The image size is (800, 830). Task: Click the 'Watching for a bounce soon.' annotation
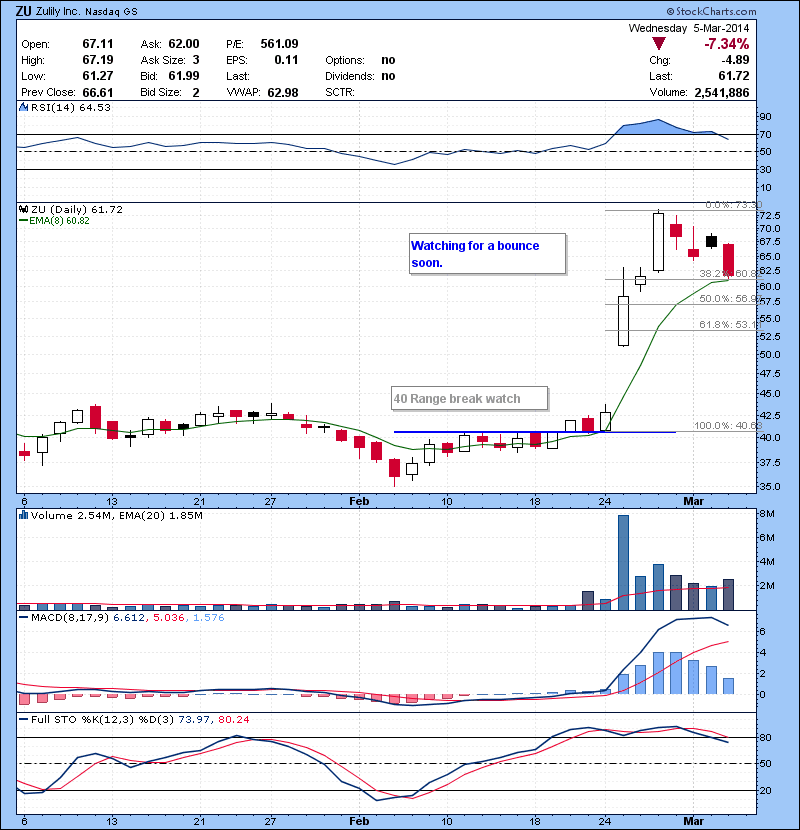pos(487,254)
